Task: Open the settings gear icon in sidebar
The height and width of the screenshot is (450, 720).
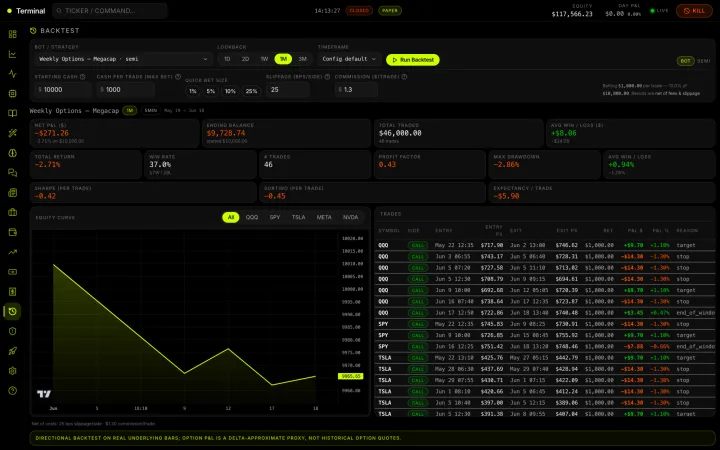Action: pos(12,371)
